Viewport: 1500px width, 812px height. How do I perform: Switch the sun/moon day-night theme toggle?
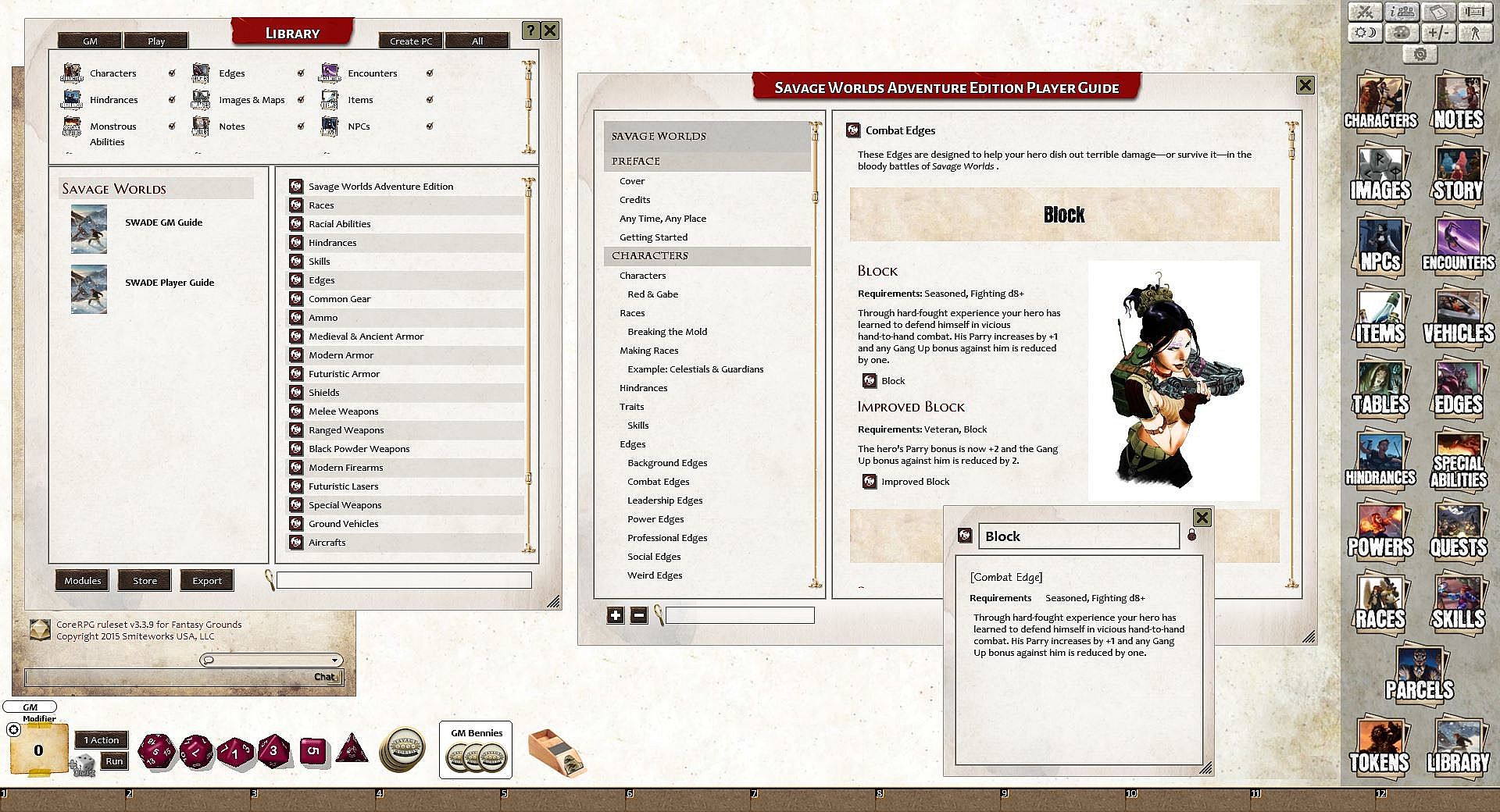tap(1366, 33)
